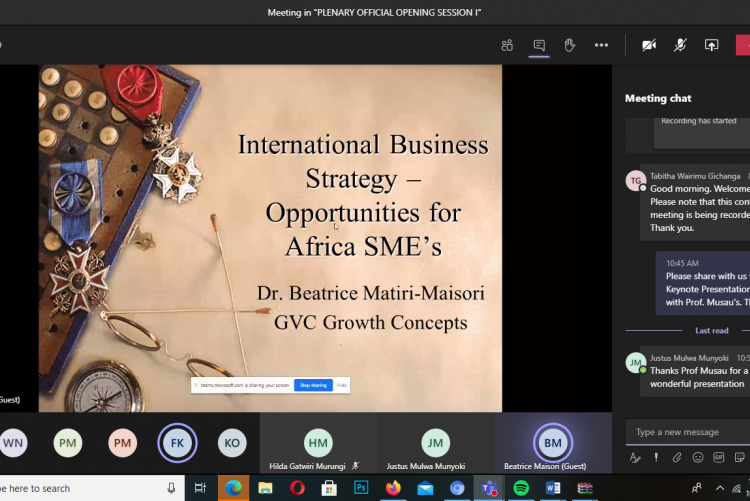Open Windows Task View
The width and height of the screenshot is (750, 501).
coord(200,488)
